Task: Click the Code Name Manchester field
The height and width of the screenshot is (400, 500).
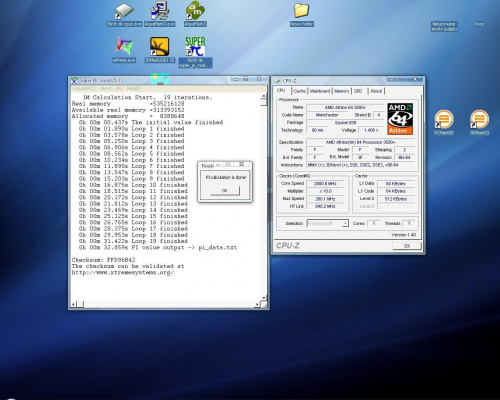Action: tap(327, 115)
